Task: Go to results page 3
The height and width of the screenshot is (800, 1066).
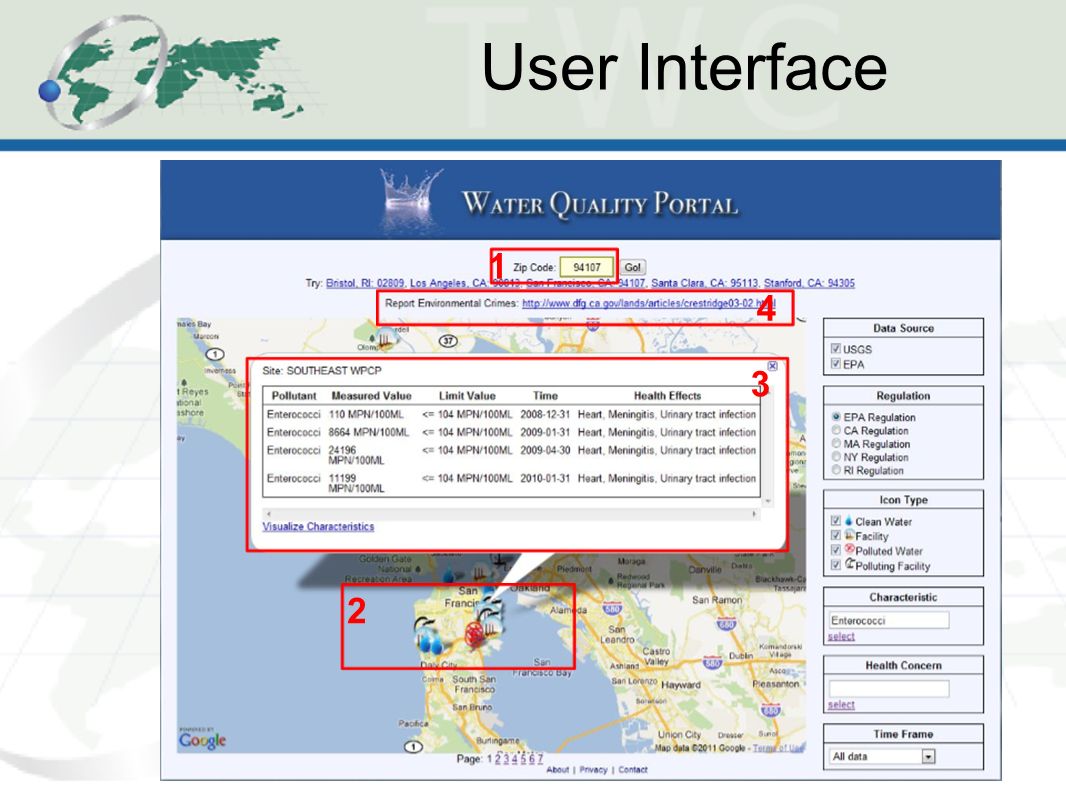Action: click(x=506, y=759)
